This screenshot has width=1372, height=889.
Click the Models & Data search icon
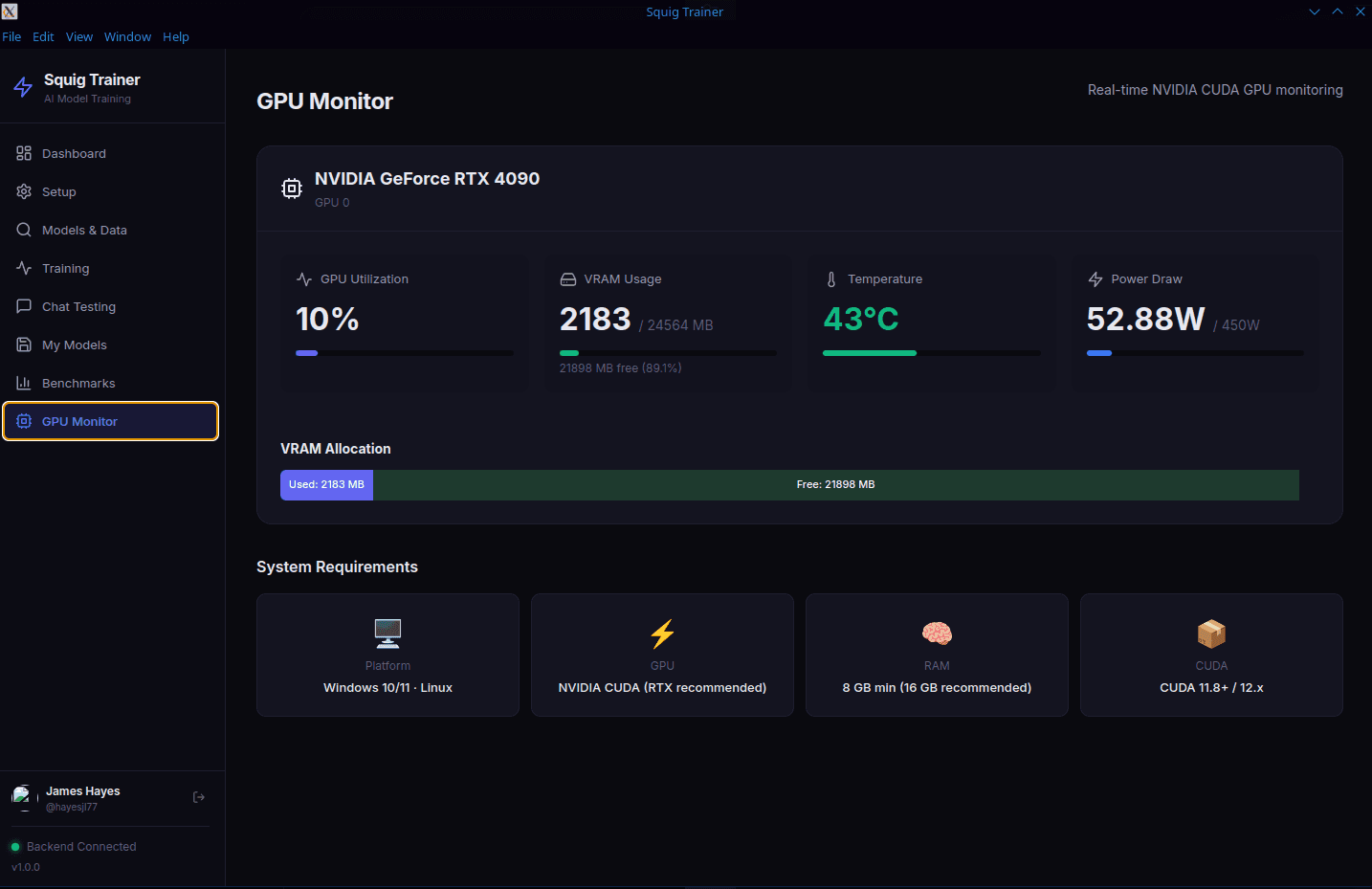click(24, 230)
